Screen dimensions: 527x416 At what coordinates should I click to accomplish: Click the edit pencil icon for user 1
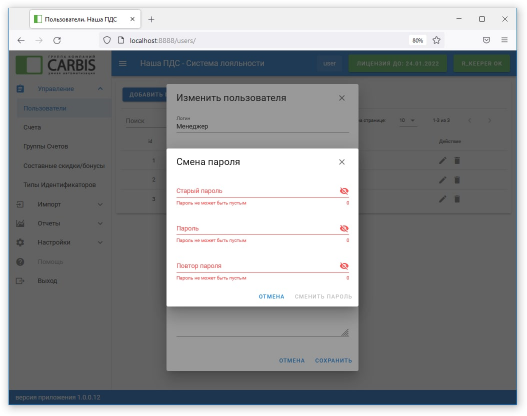(x=443, y=161)
